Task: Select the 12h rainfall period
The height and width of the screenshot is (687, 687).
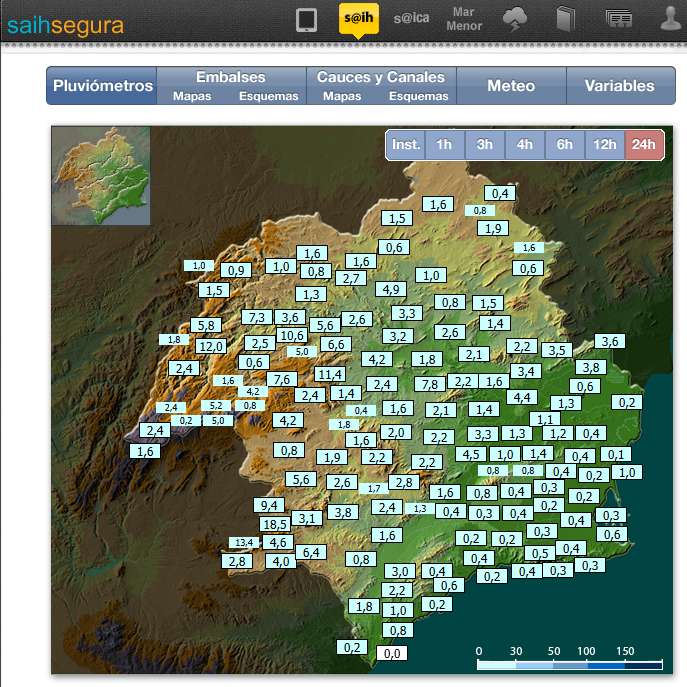Action: (605, 145)
